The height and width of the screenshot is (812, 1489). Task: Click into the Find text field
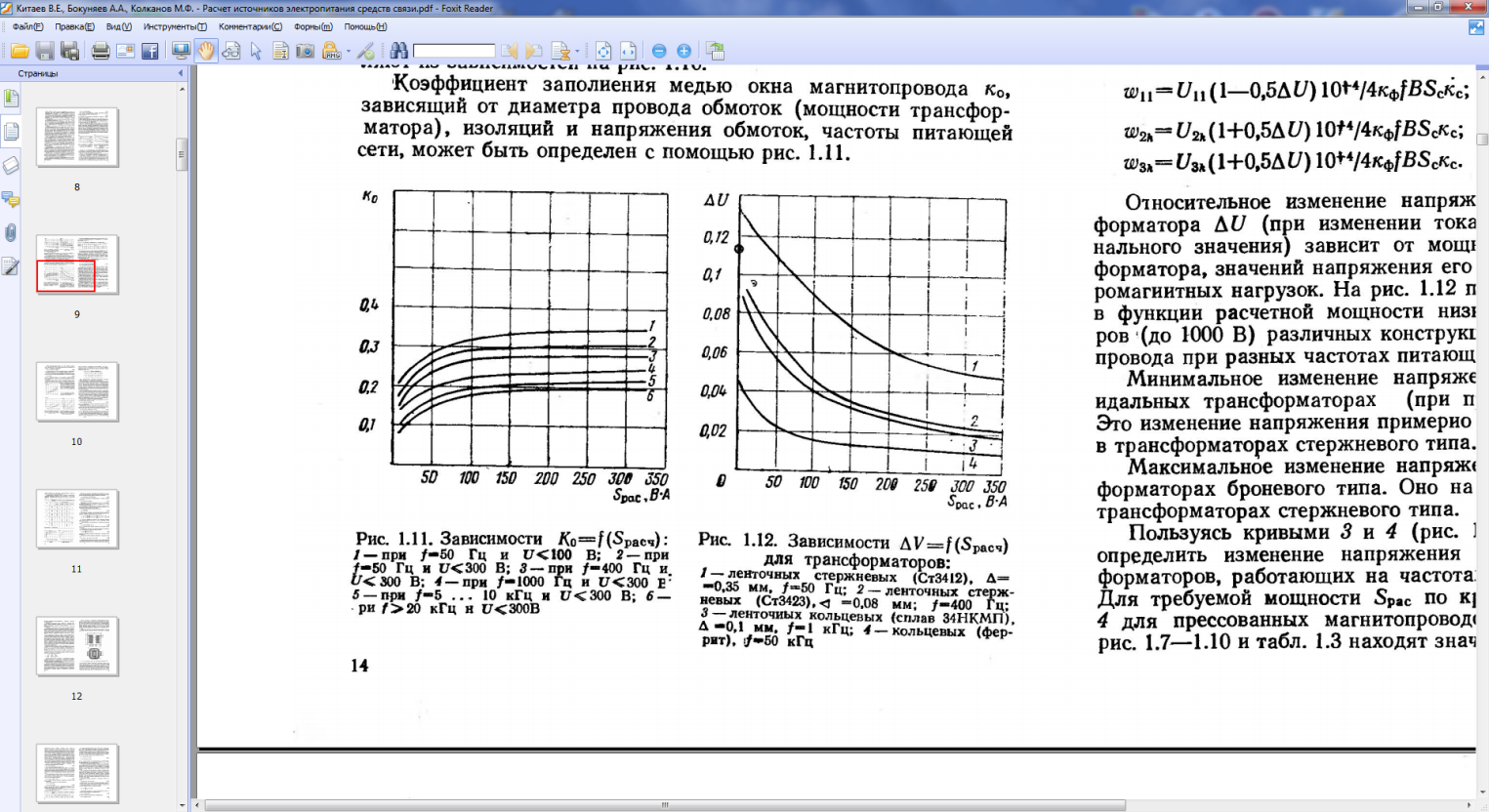[454, 51]
